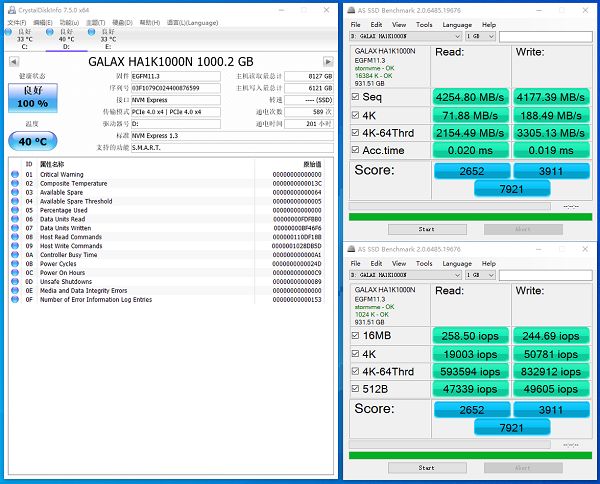The width and height of the screenshot is (600, 484).
Task: Open Edit menu in lower AS SSD window
Action: point(376,263)
